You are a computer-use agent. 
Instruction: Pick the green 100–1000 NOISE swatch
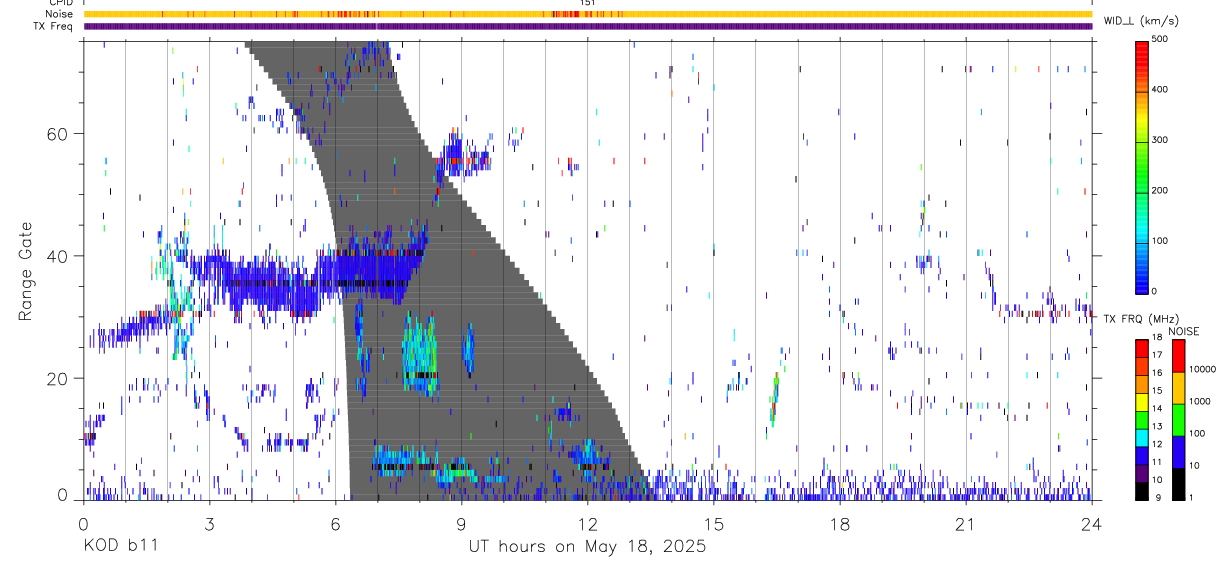point(1177,419)
